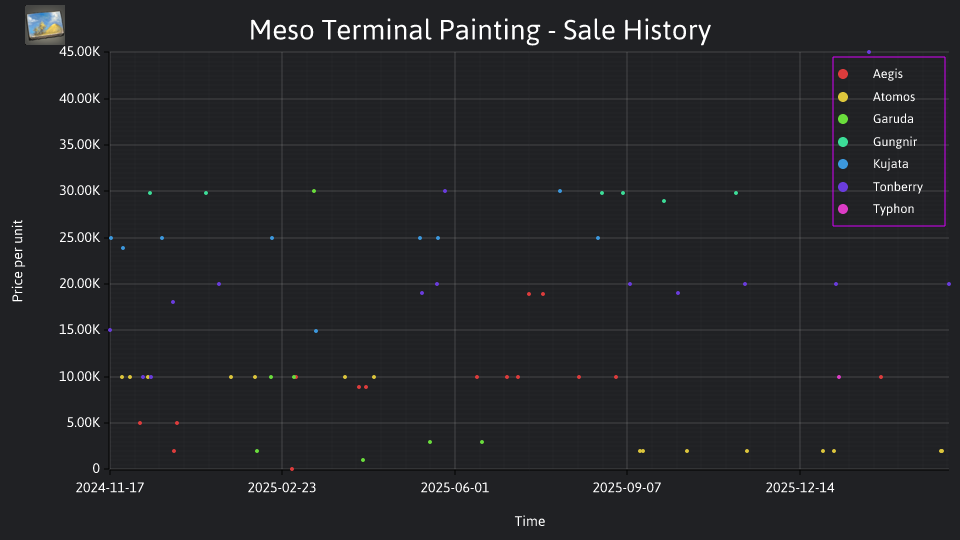Click the Meso Terminal Painting item icon
This screenshot has width=960, height=540.
(45, 25)
